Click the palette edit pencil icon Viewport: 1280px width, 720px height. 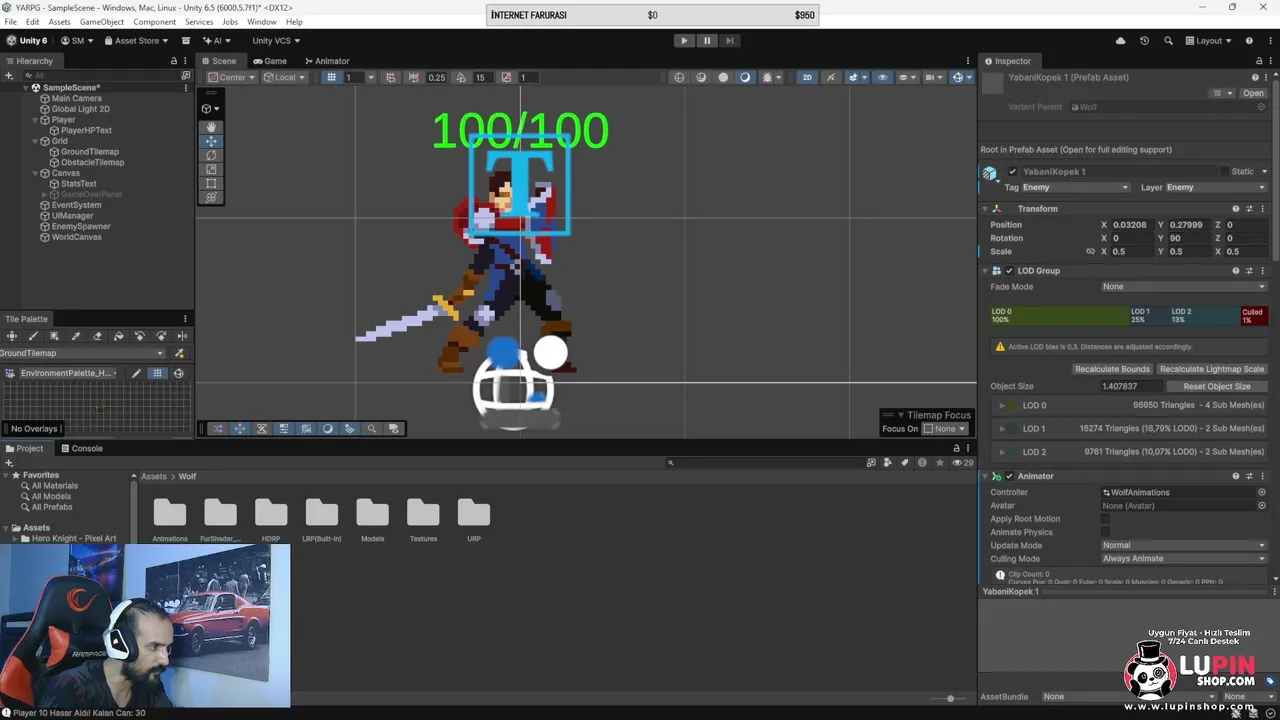point(136,373)
